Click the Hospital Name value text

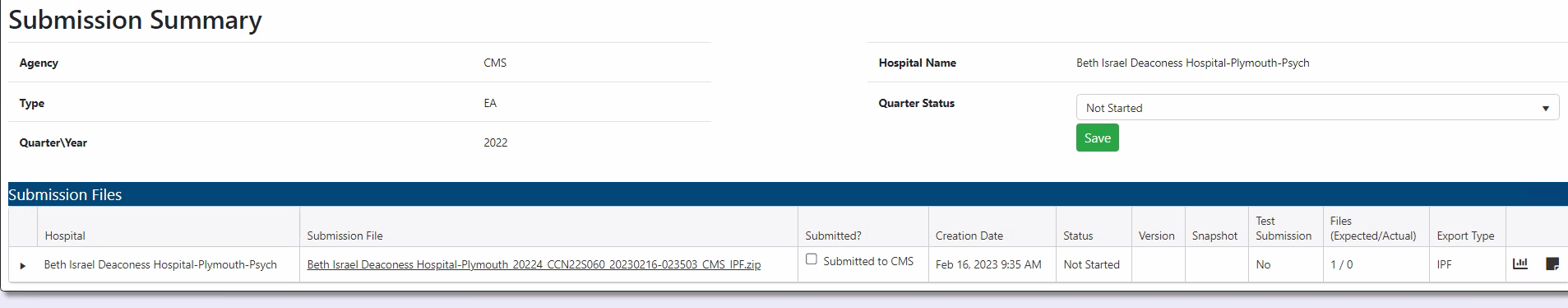pyautogui.click(x=1192, y=63)
